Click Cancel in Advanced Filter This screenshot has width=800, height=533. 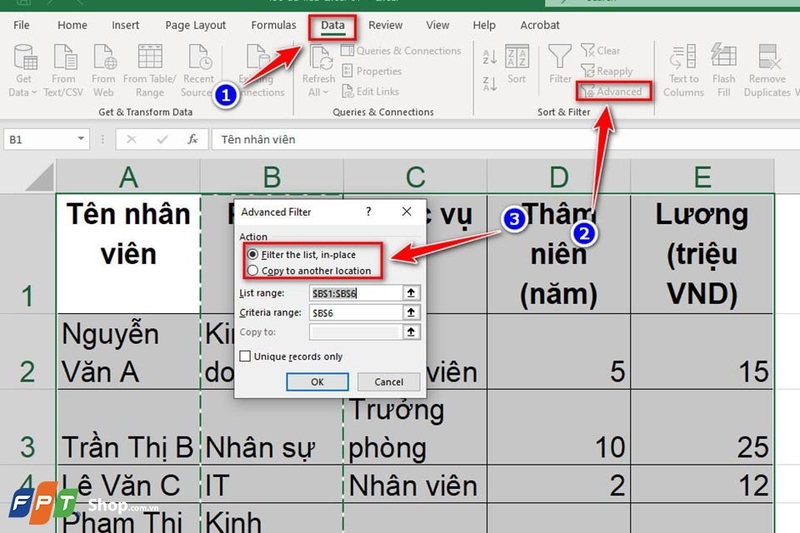click(388, 382)
